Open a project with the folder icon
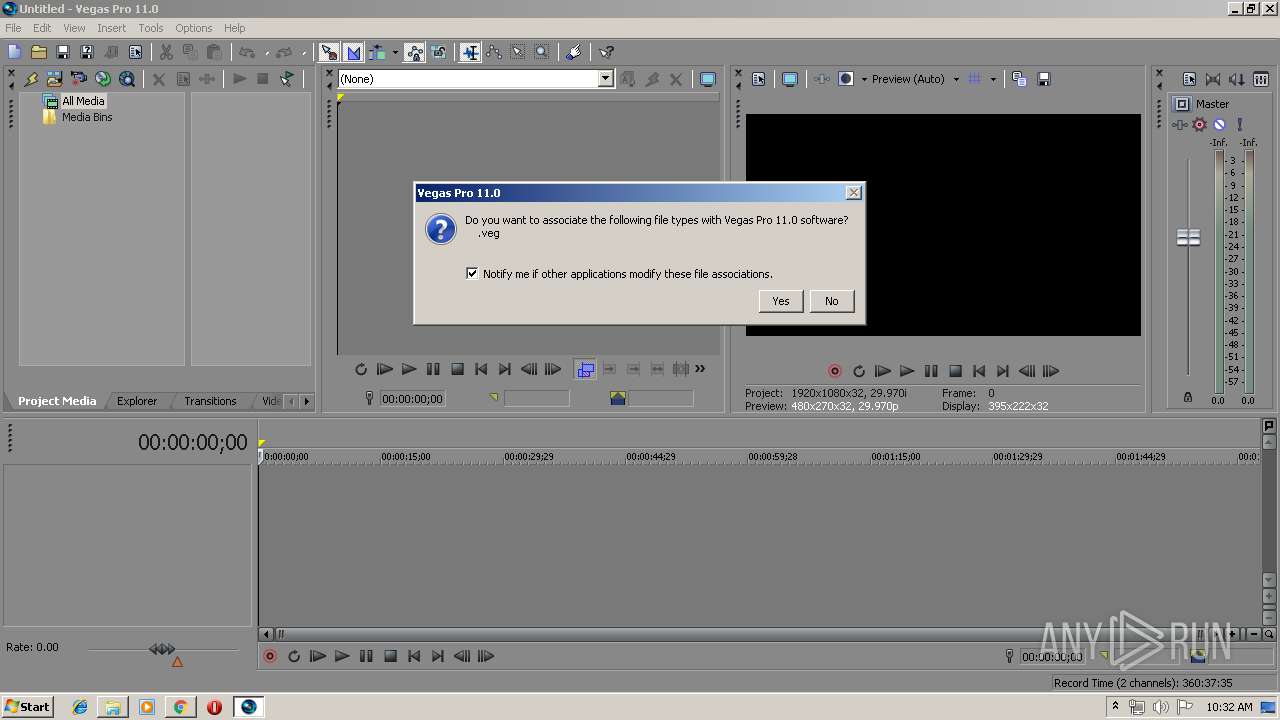Screen dimensions: 1280x720 click(x=39, y=52)
